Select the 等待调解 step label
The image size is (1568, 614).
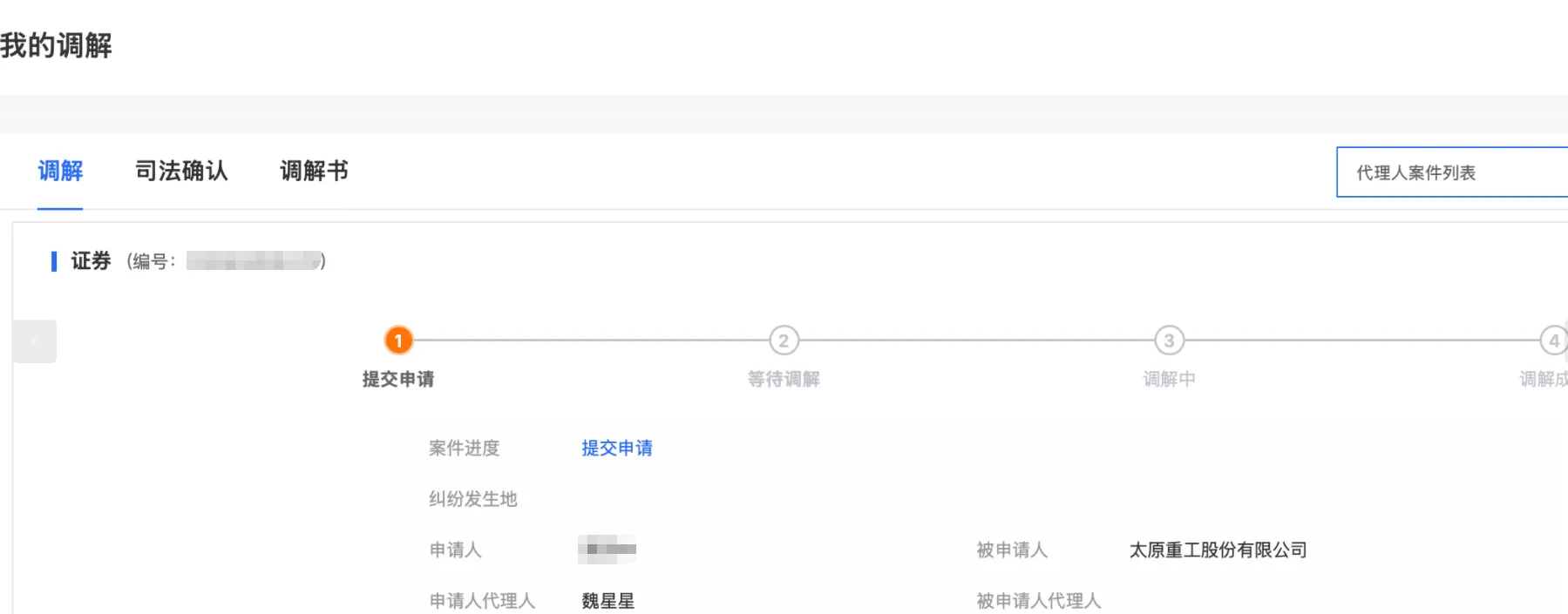[x=784, y=379]
